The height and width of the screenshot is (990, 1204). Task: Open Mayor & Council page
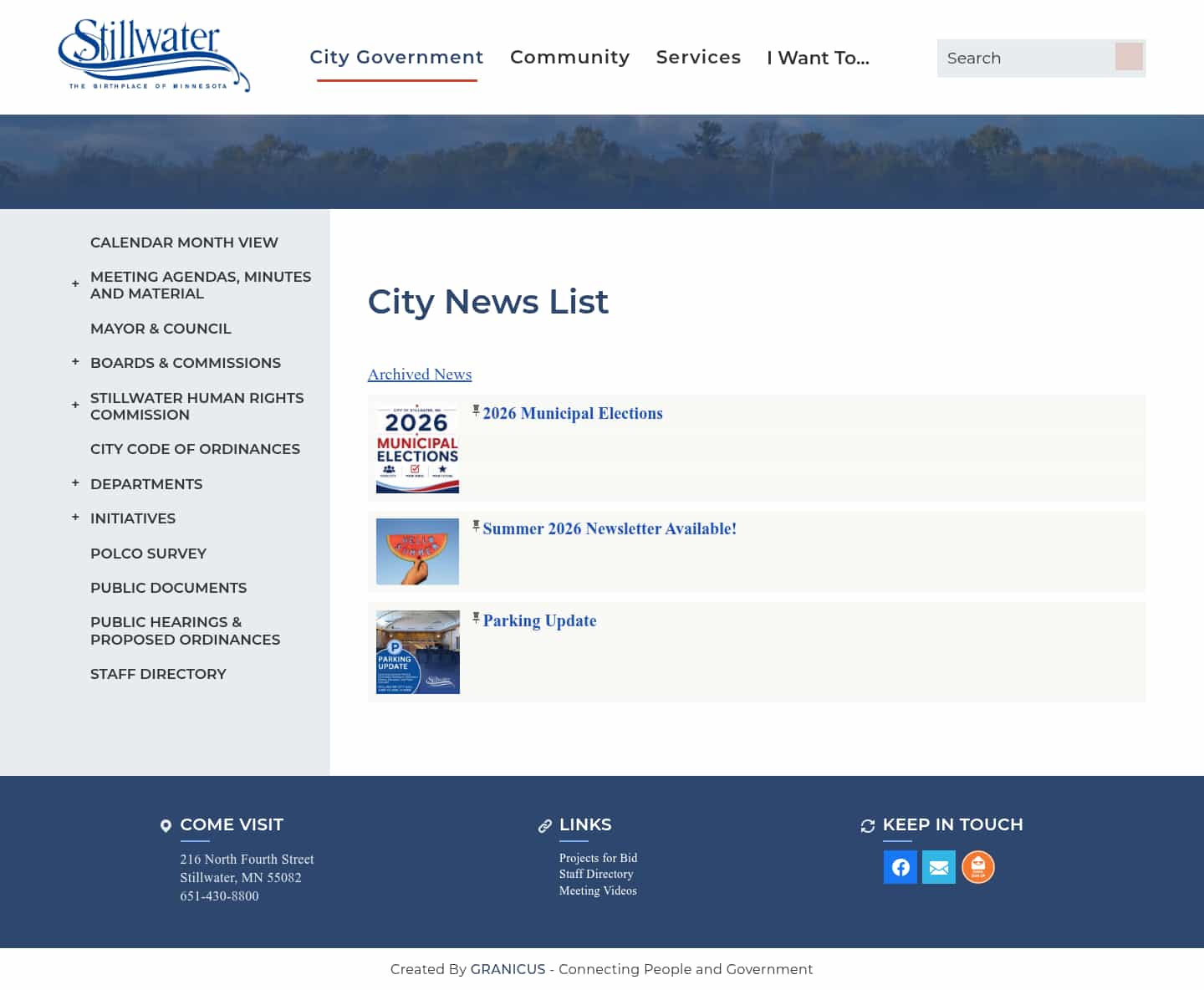[161, 329]
